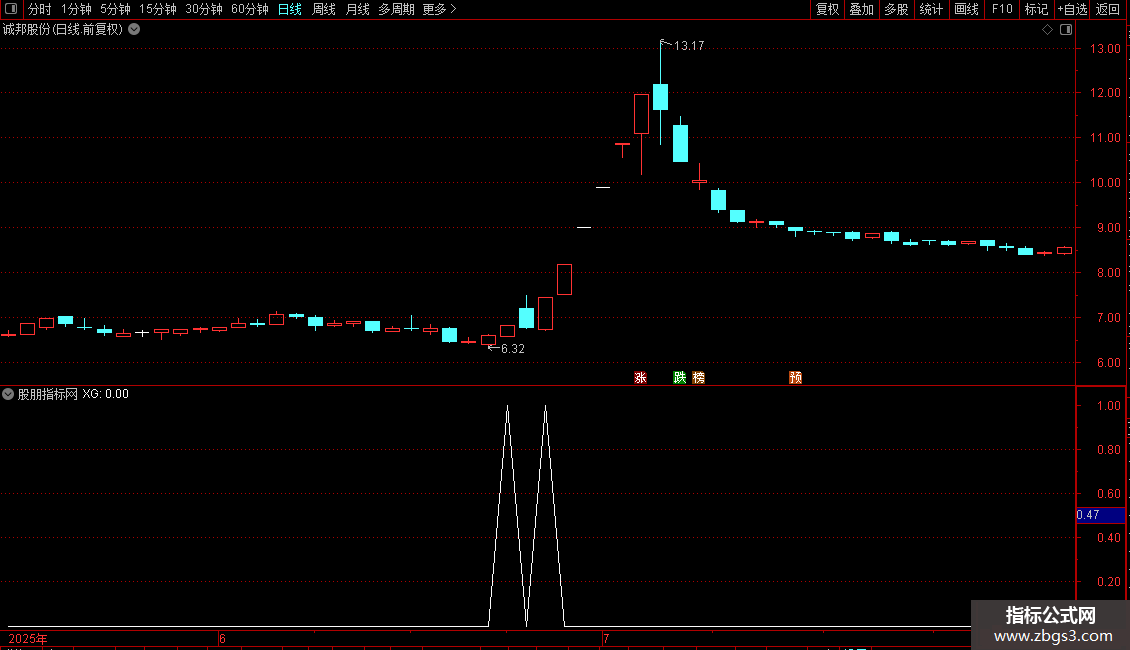Click month 6 marker on the time axis

[x=222, y=639]
